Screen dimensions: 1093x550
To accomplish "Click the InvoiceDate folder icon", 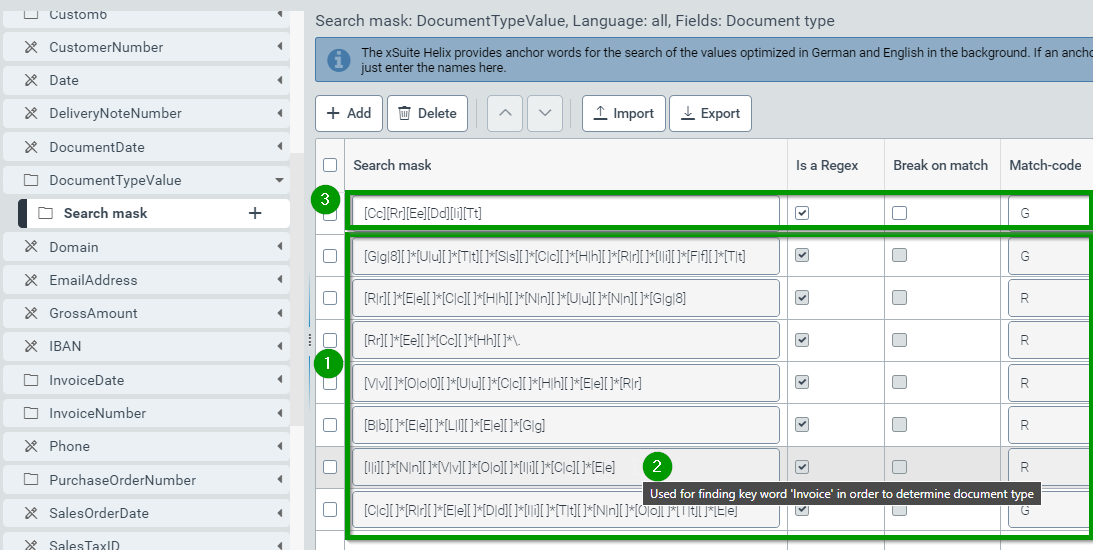I will (x=31, y=380).
